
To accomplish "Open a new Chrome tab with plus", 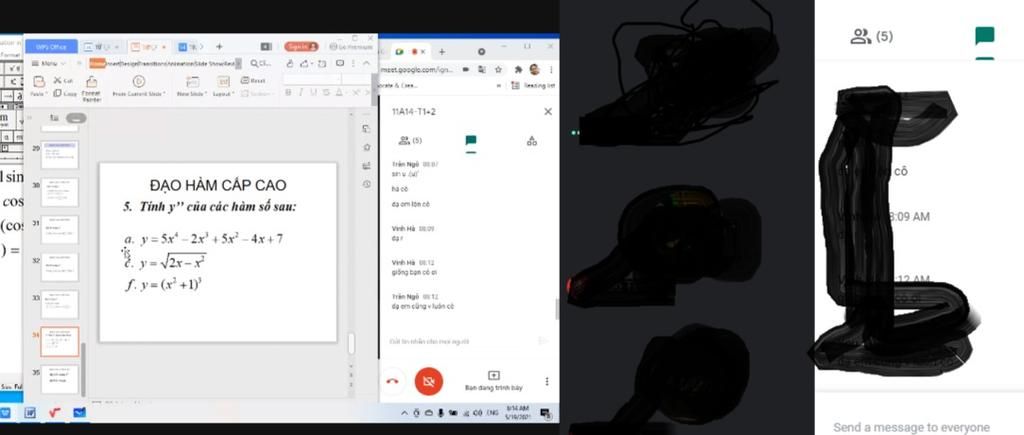I will click(442, 52).
